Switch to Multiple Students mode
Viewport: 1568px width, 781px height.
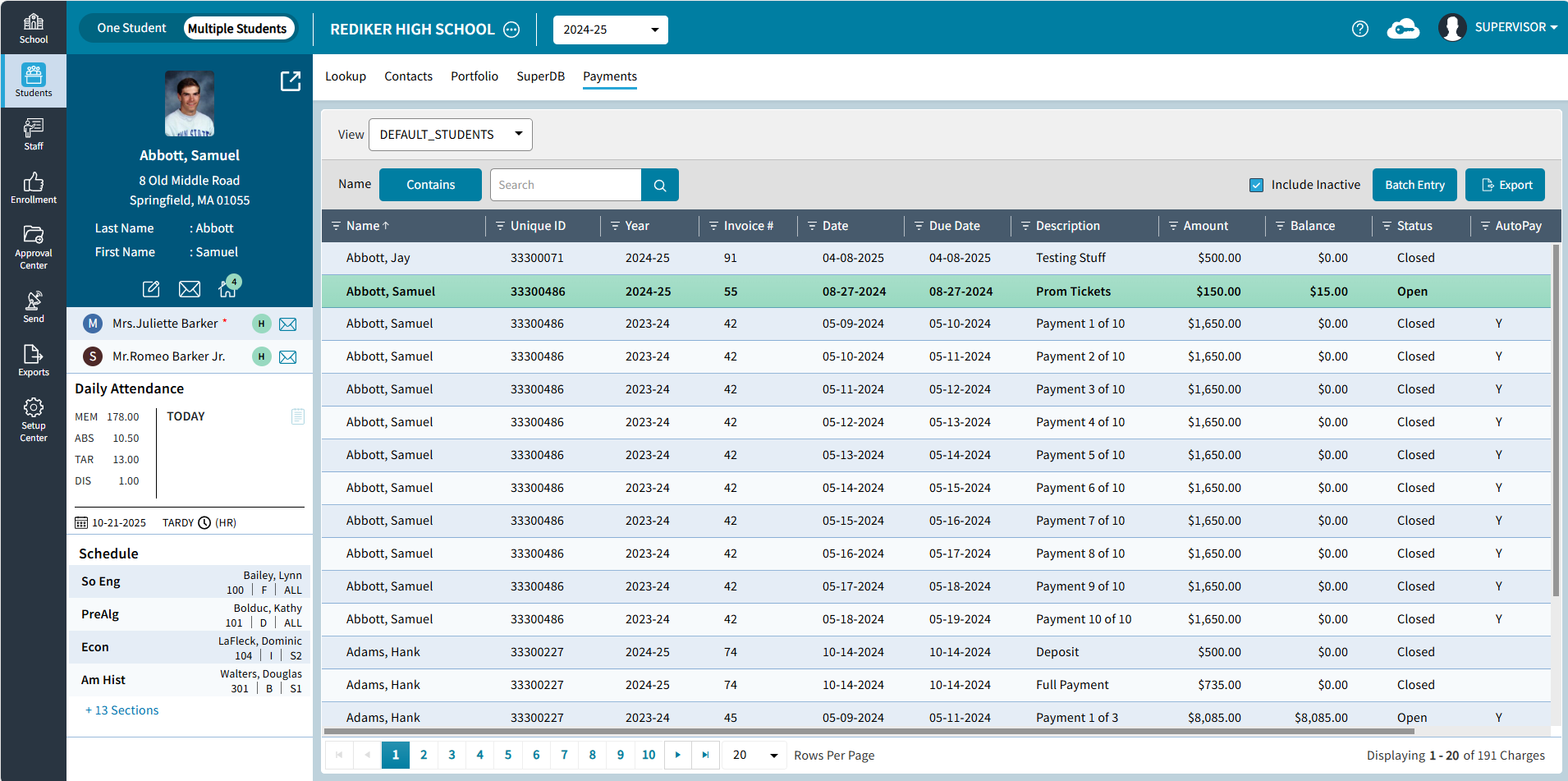click(x=237, y=28)
